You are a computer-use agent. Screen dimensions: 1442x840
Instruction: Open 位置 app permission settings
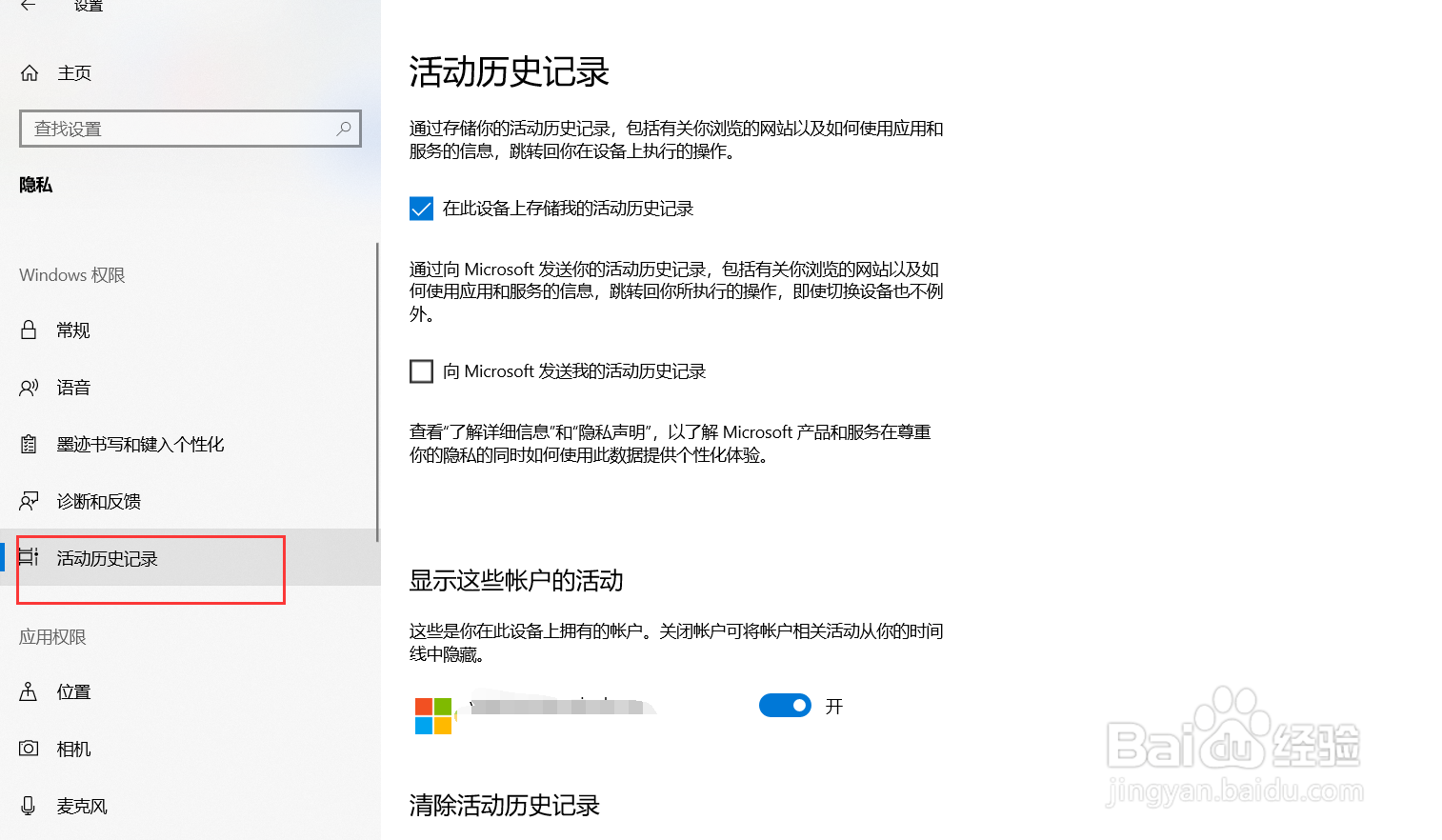point(189,692)
